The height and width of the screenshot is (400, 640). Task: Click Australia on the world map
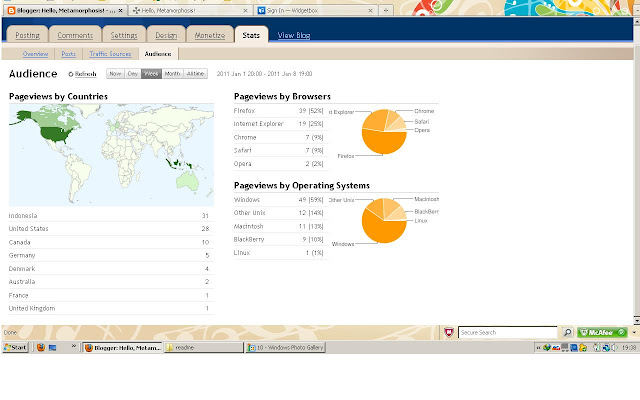(x=188, y=180)
